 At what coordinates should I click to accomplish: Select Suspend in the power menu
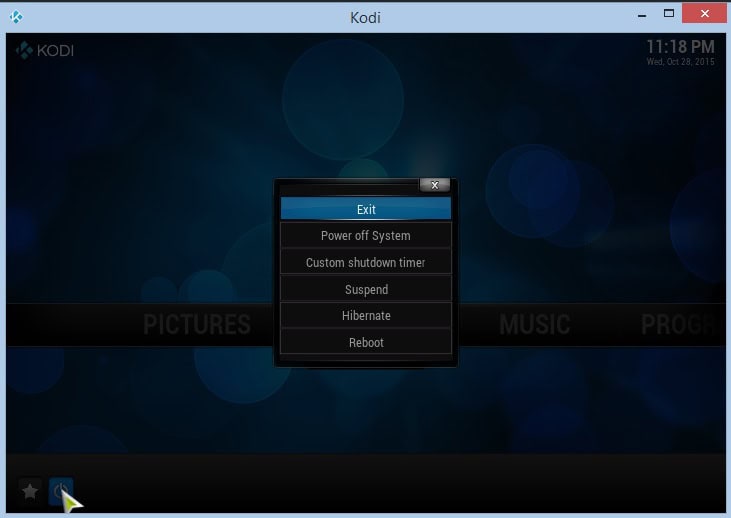click(366, 289)
